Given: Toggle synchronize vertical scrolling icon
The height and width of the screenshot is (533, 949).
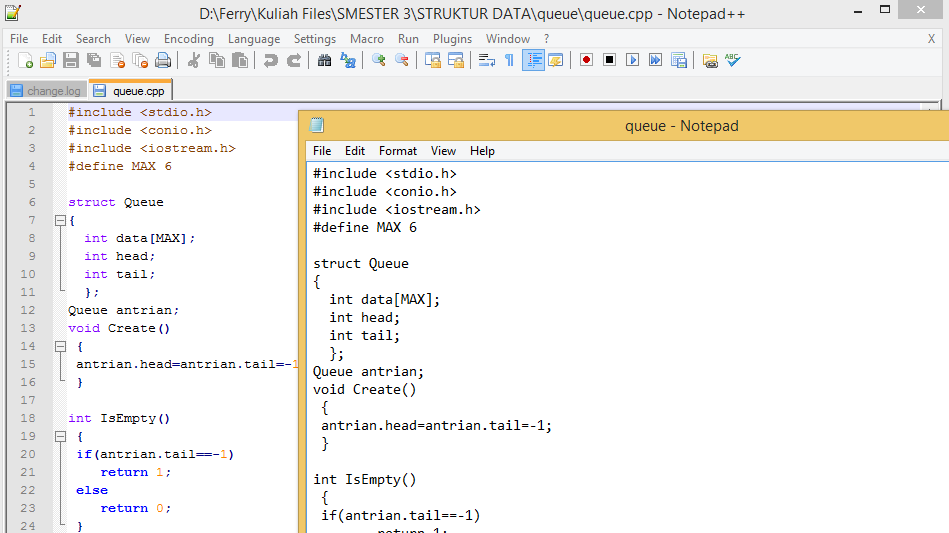Looking at the screenshot, I should tap(433, 60).
